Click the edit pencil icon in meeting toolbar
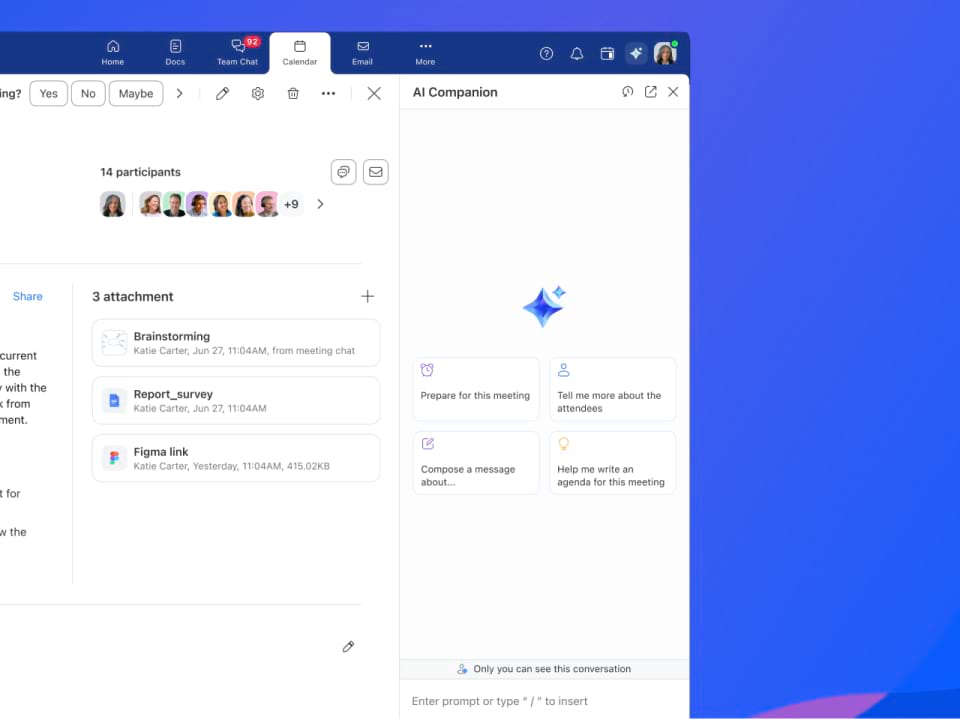The height and width of the screenshot is (719, 960). coord(223,93)
